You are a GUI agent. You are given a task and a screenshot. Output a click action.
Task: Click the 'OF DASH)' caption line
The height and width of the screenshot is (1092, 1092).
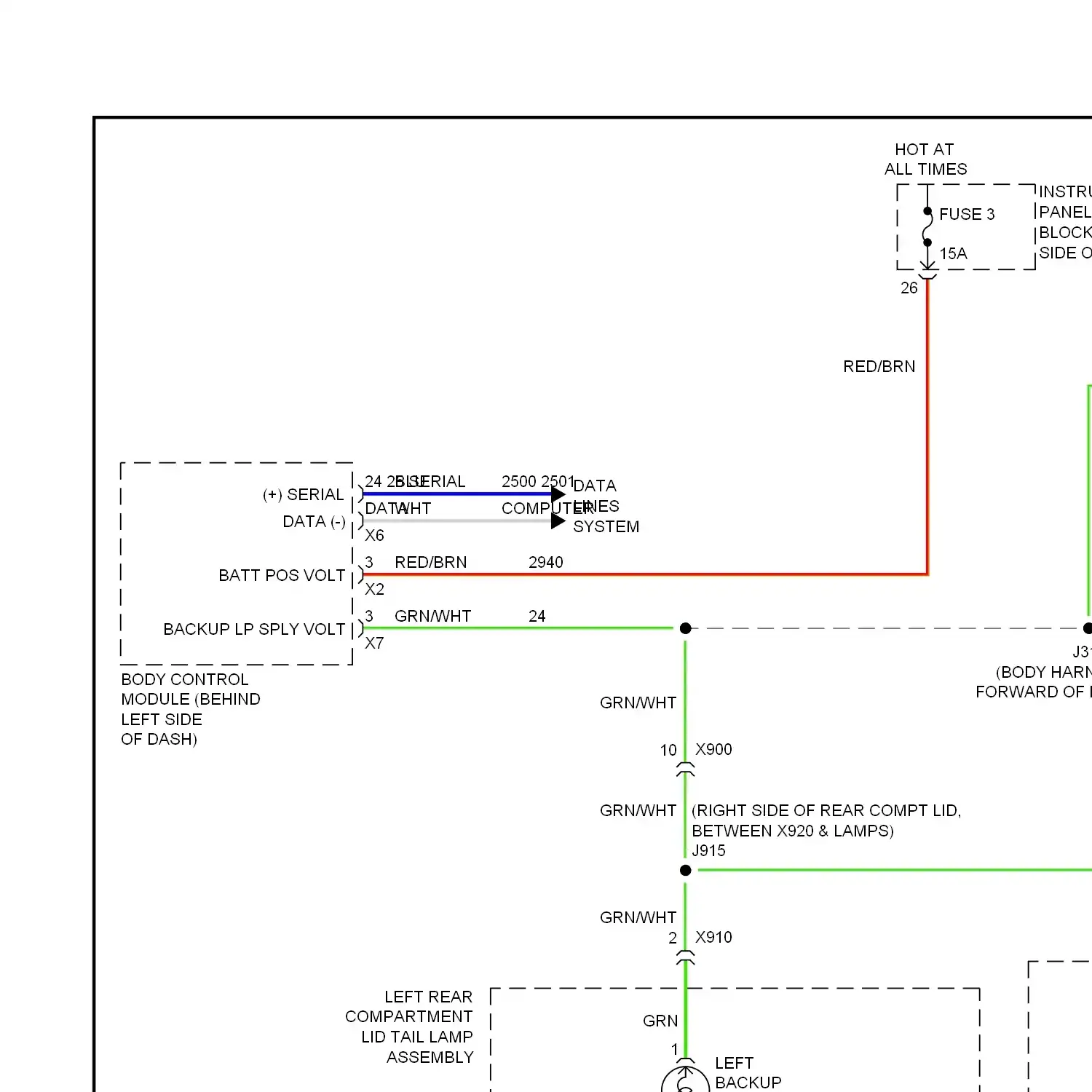159,739
